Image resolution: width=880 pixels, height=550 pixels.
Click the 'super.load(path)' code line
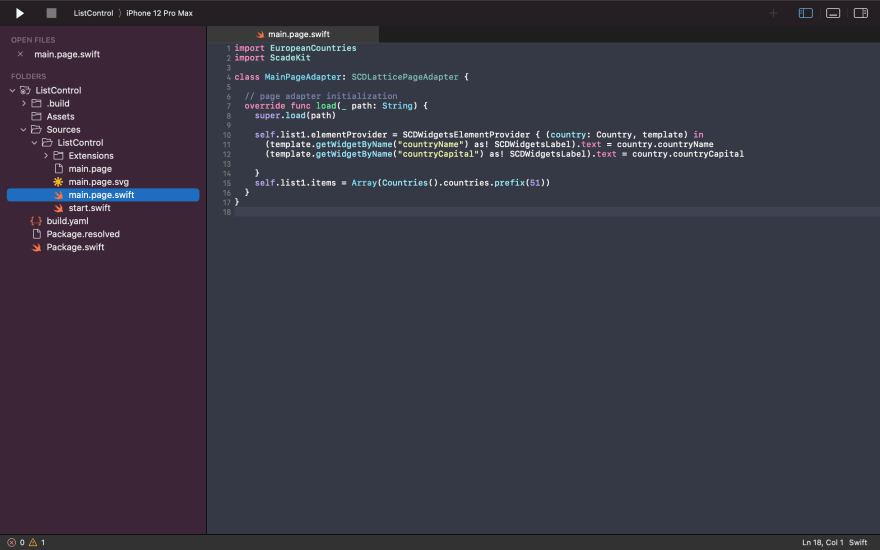coord(295,116)
